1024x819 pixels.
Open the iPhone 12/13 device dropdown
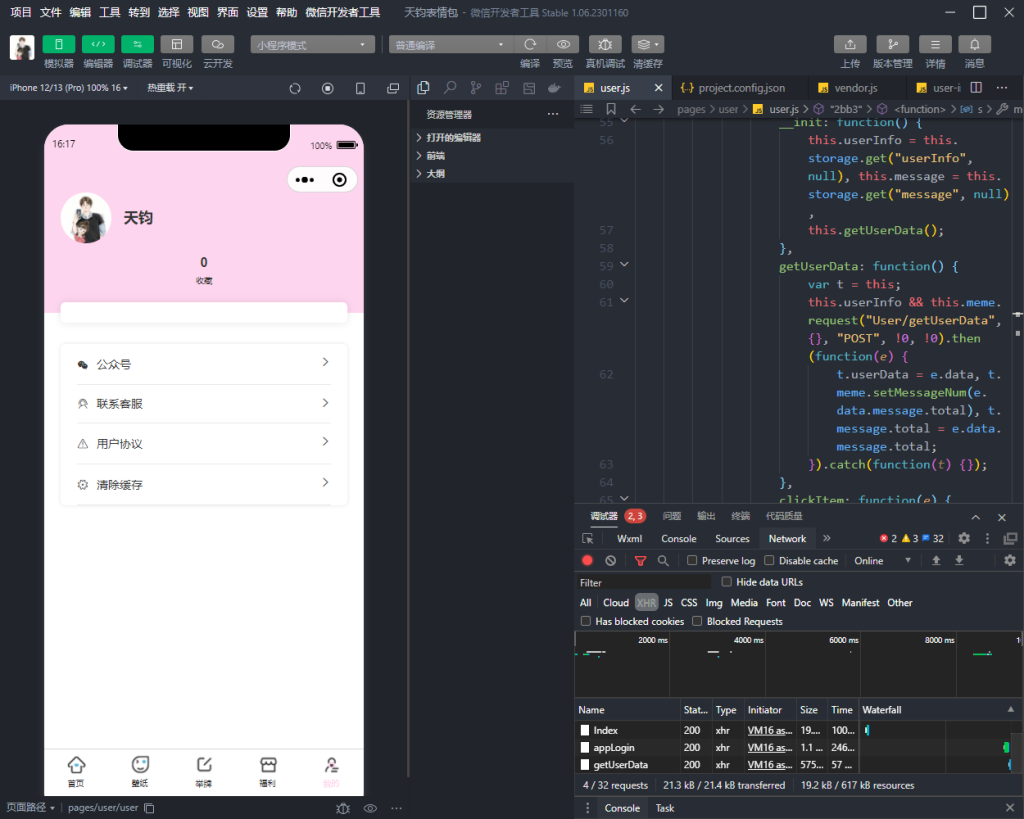click(69, 88)
